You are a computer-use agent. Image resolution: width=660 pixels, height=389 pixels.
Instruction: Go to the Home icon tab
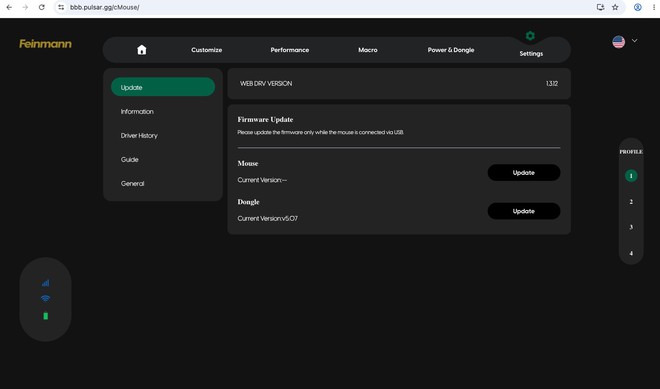142,50
